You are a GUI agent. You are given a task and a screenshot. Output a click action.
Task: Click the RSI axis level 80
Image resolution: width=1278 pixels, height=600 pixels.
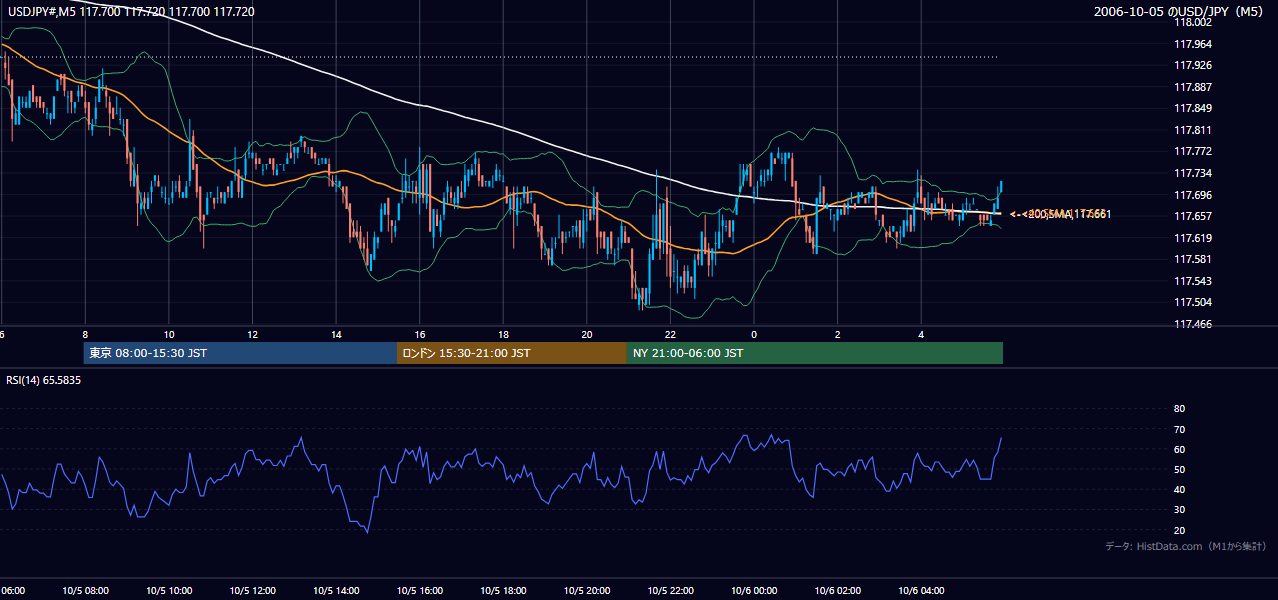click(x=1179, y=409)
